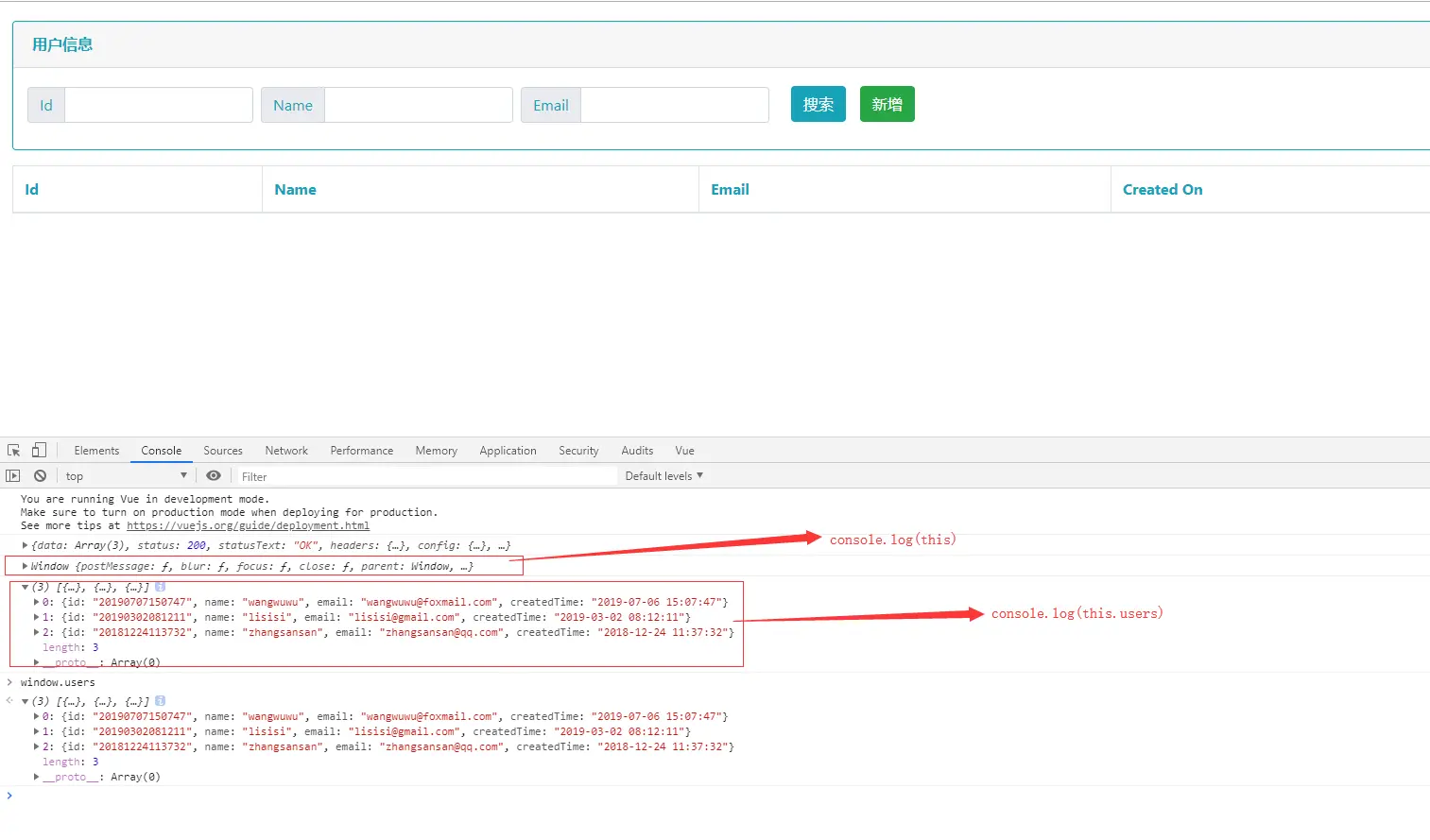The width and height of the screenshot is (1430, 840).
Task: Click the info badge beside the first logged array
Action: click(x=160, y=587)
